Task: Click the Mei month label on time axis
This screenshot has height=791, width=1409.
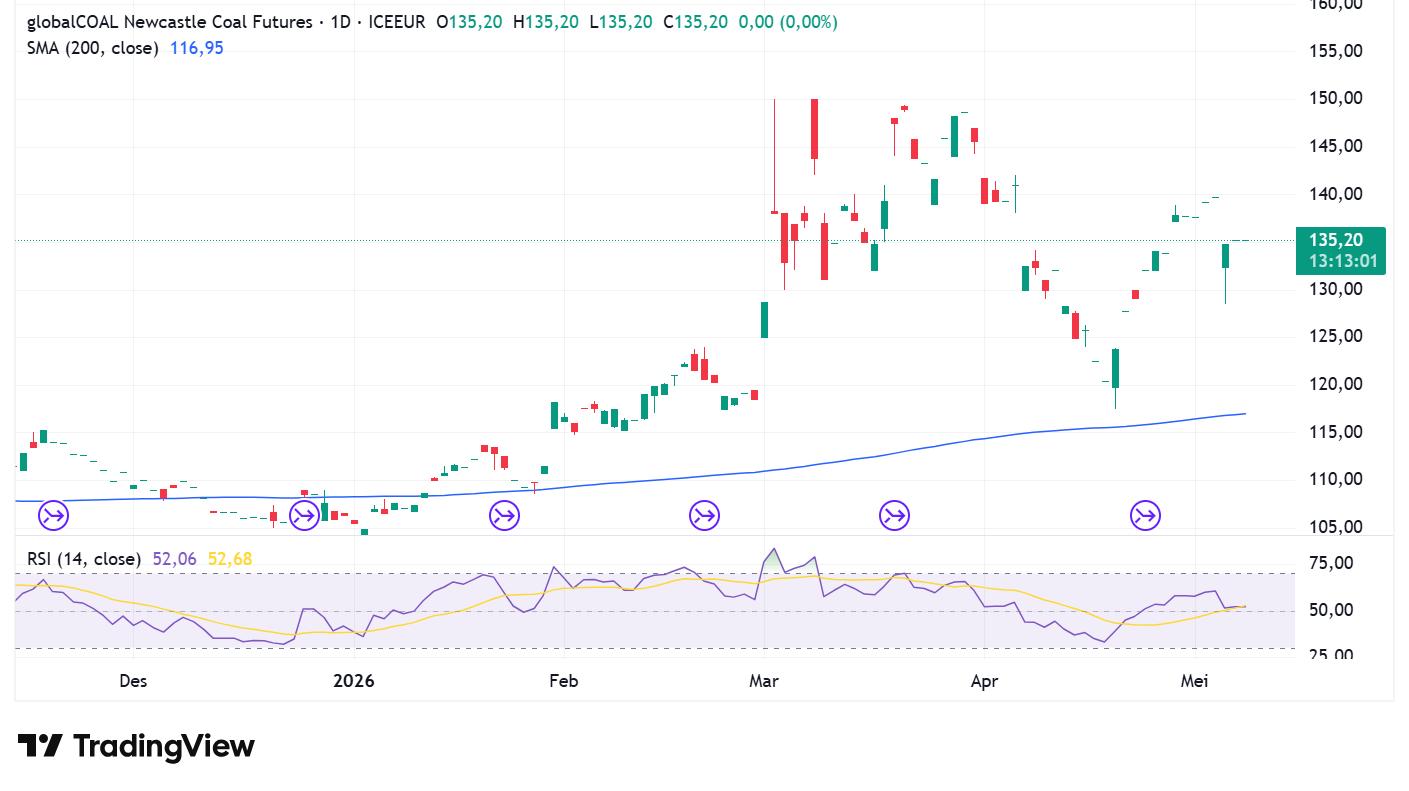Action: (x=1195, y=681)
